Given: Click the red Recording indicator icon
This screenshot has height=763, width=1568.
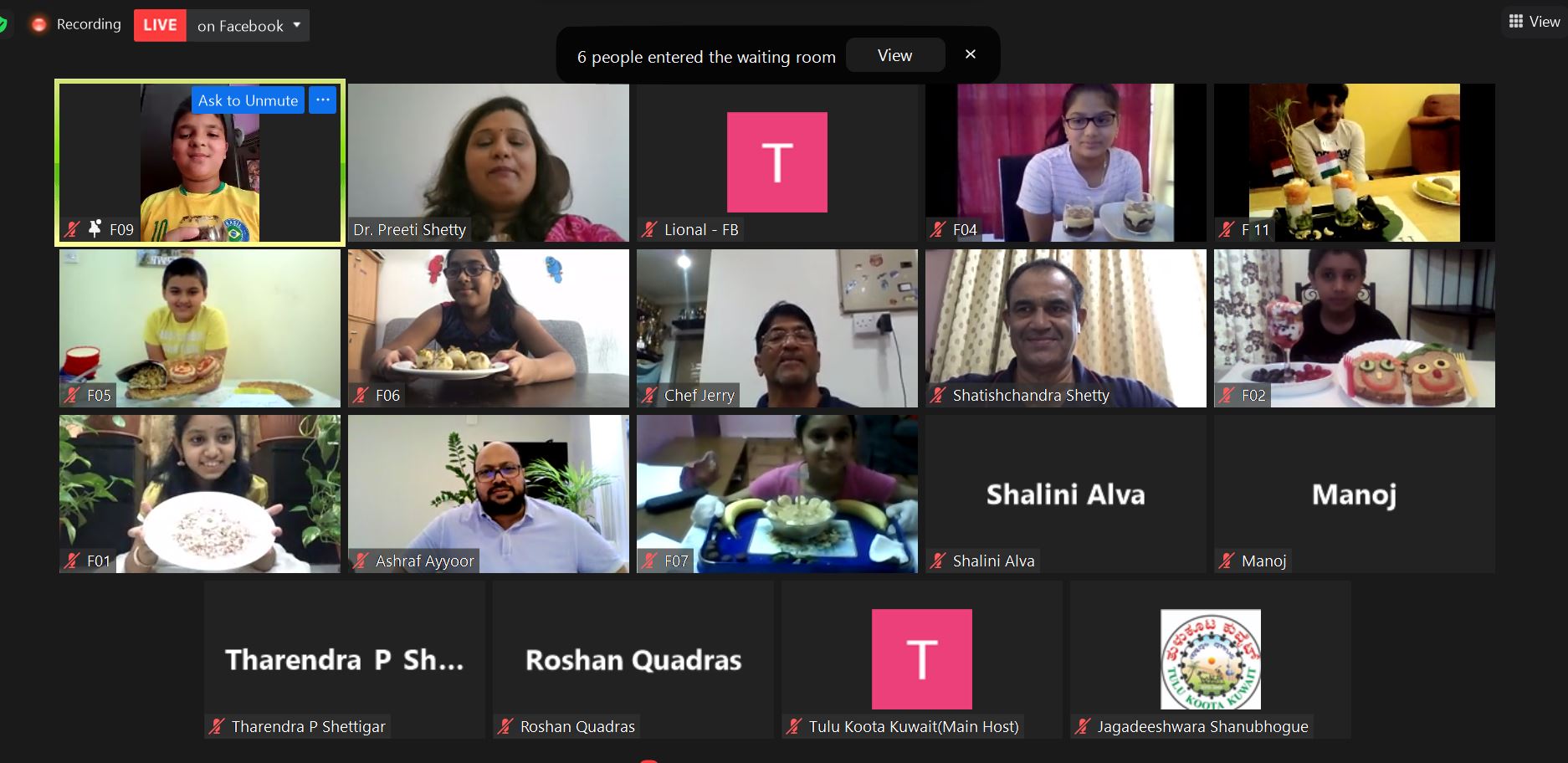Looking at the screenshot, I should [x=38, y=25].
